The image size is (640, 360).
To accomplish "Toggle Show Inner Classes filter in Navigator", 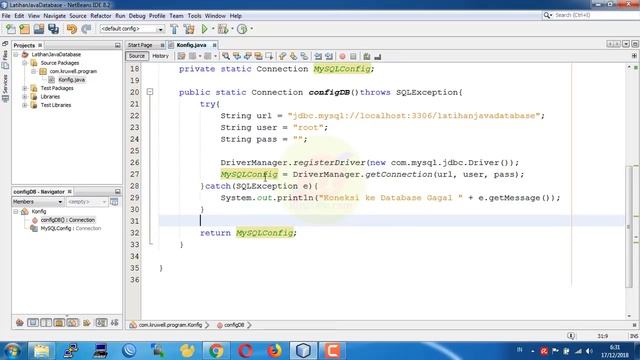I will [x=72, y=323].
